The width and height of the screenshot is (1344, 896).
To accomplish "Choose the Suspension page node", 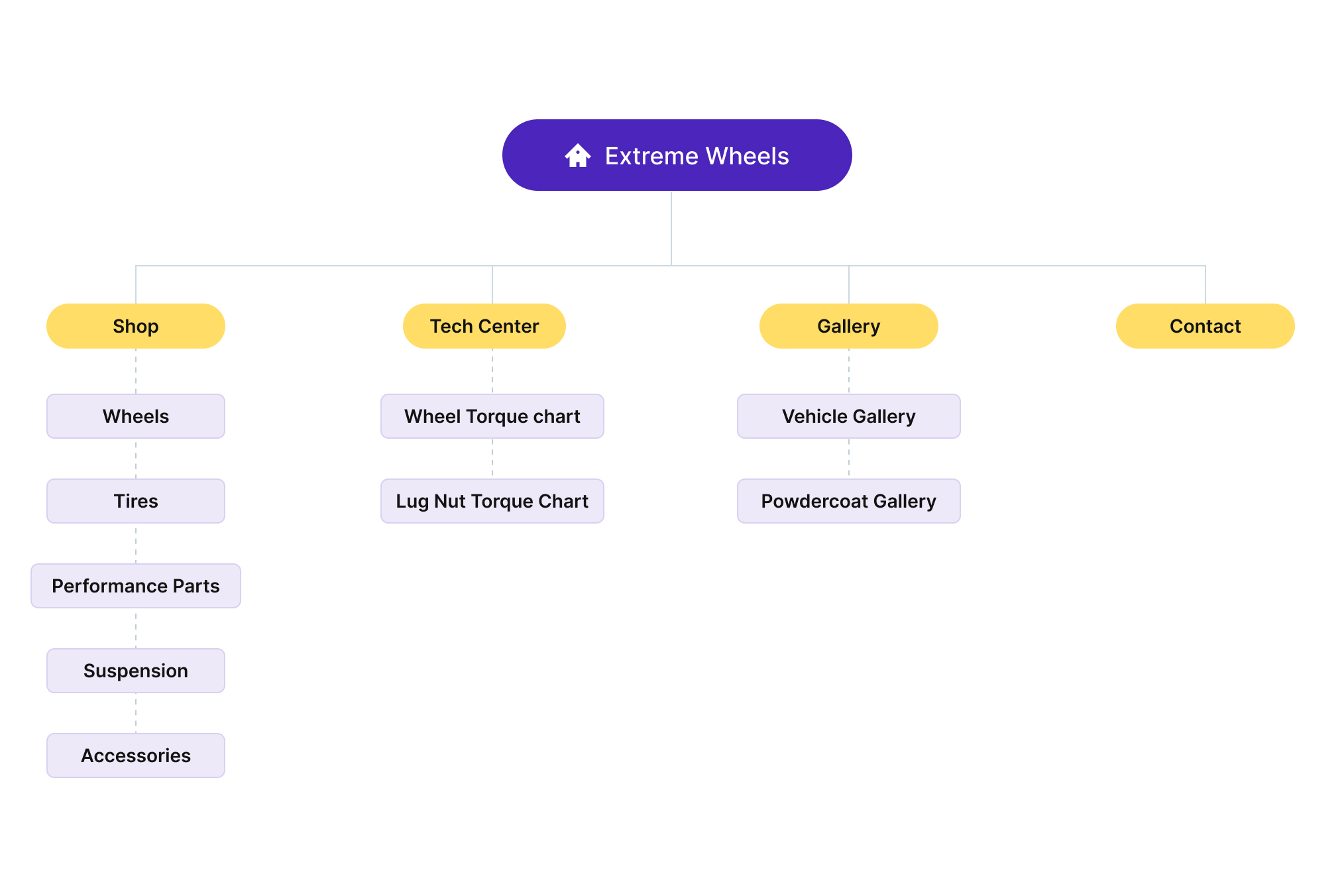I will [x=136, y=671].
